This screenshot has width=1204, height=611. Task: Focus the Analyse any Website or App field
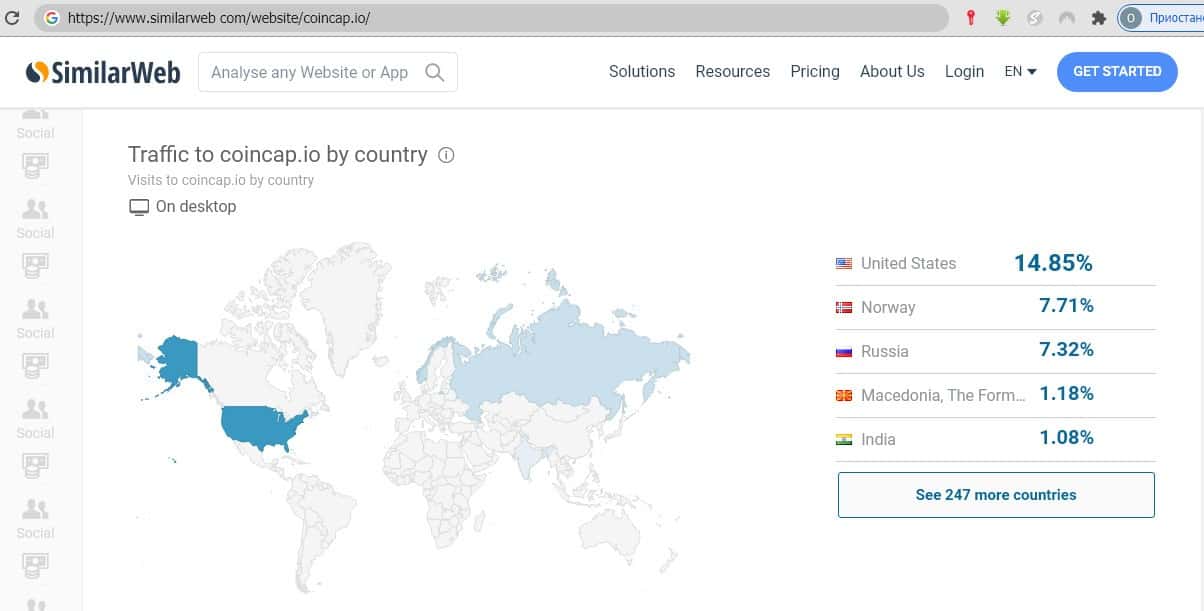click(x=310, y=72)
